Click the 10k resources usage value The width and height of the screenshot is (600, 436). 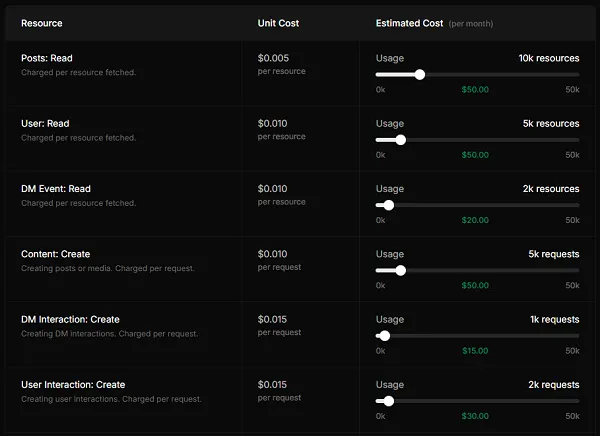click(x=548, y=58)
